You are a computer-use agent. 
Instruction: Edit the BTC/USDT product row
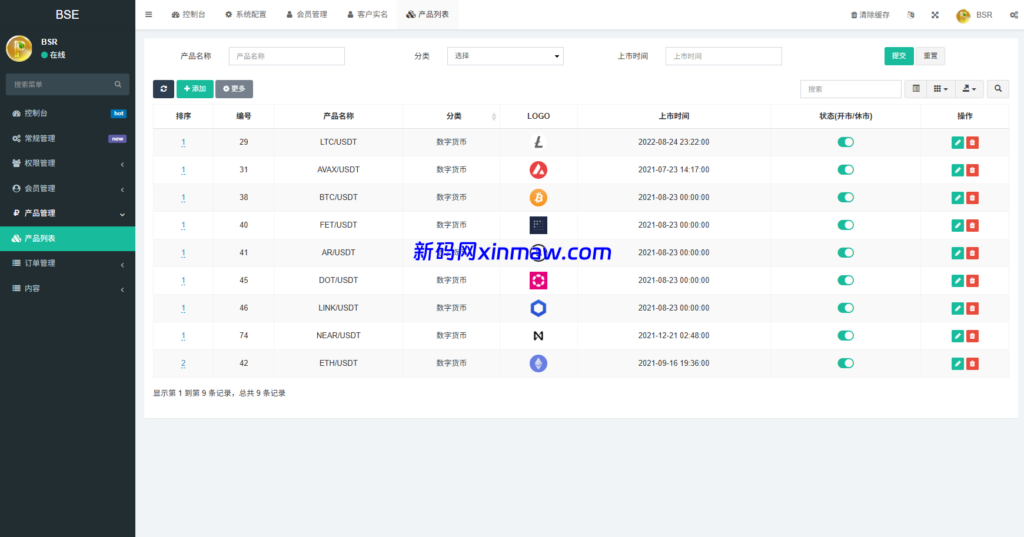pos(957,197)
